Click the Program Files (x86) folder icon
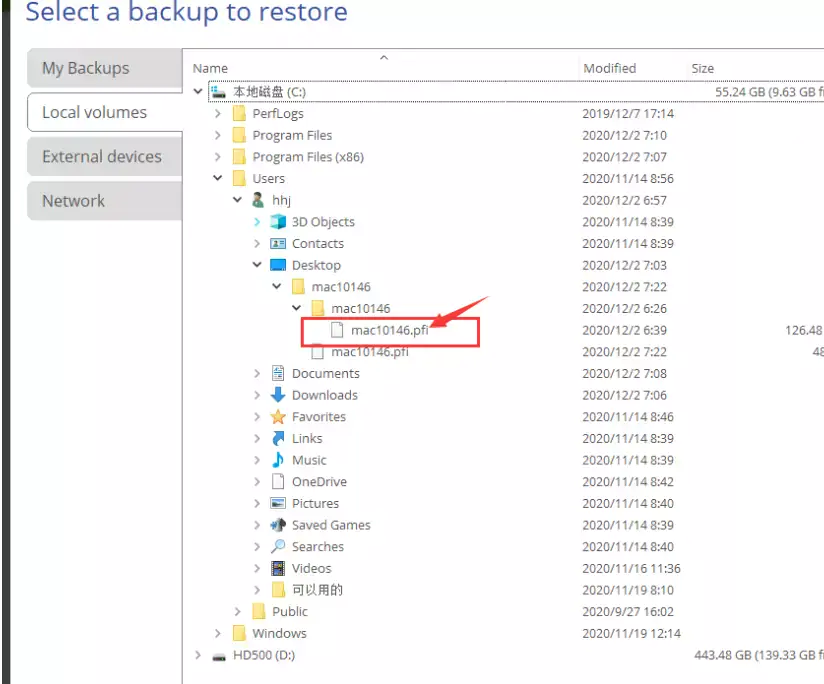This screenshot has height=684, width=824. [x=239, y=157]
